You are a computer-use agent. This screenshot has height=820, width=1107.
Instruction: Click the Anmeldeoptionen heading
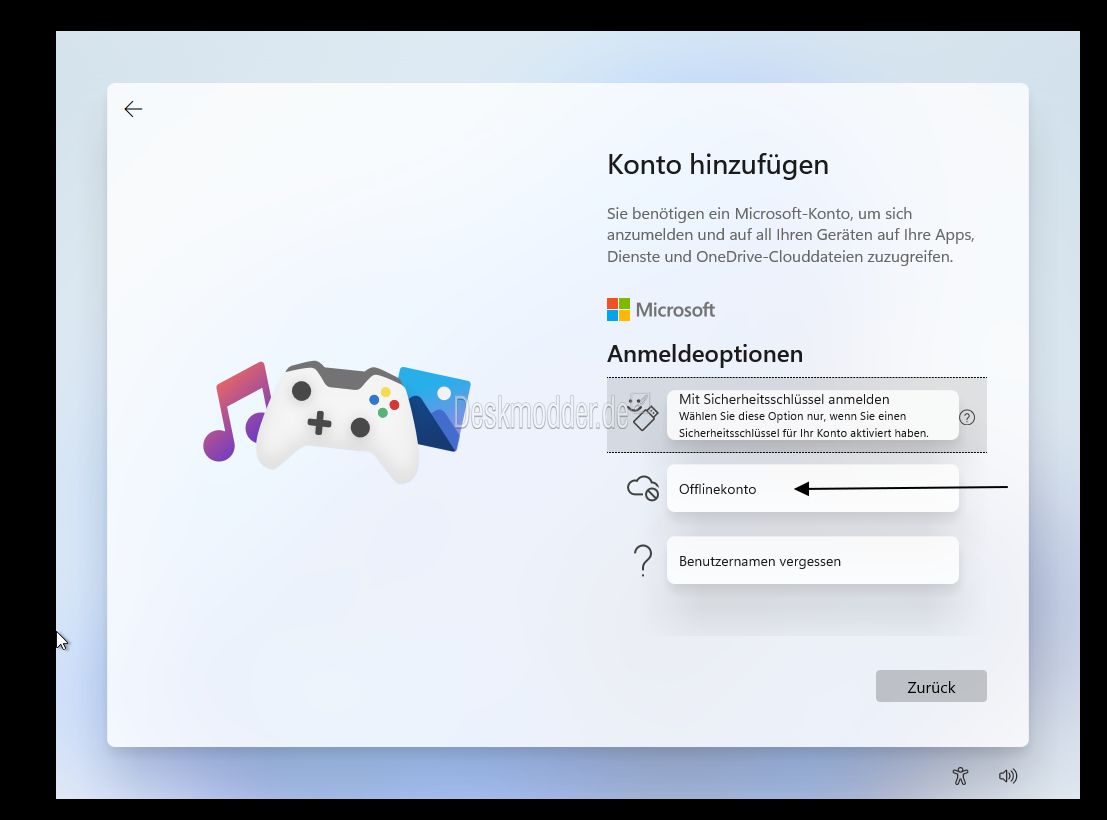click(705, 353)
